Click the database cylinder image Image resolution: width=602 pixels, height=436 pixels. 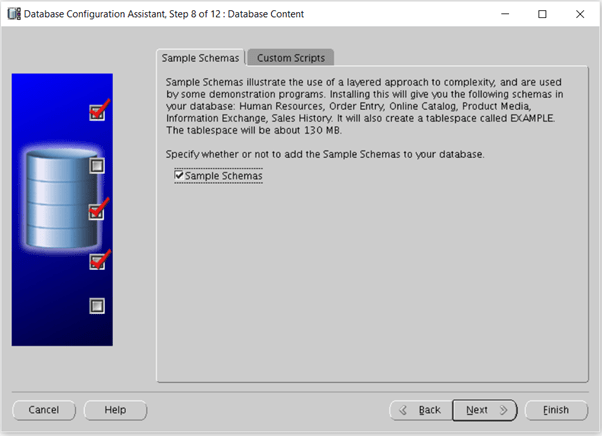[61, 200]
